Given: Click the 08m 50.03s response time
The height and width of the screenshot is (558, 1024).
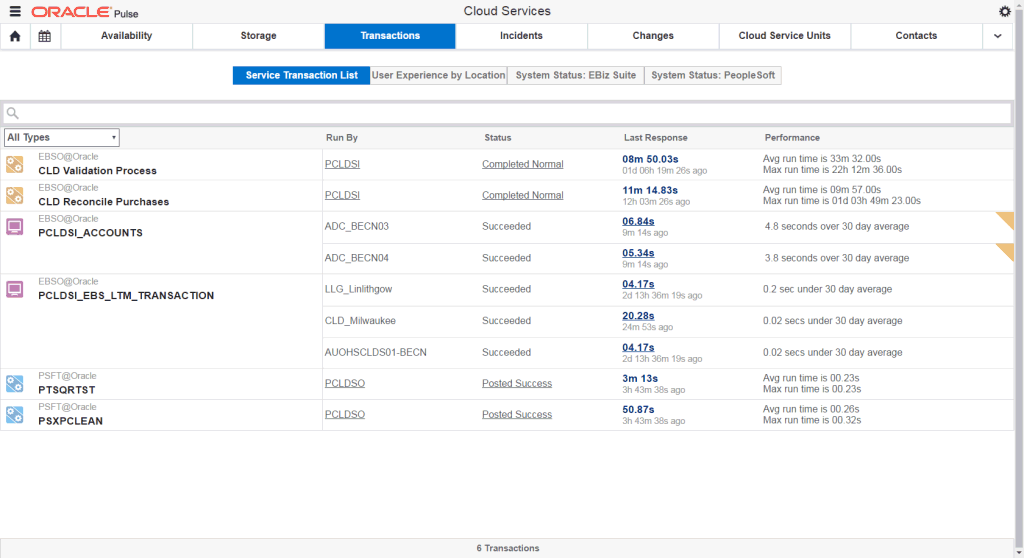Looking at the screenshot, I should [x=650, y=159].
